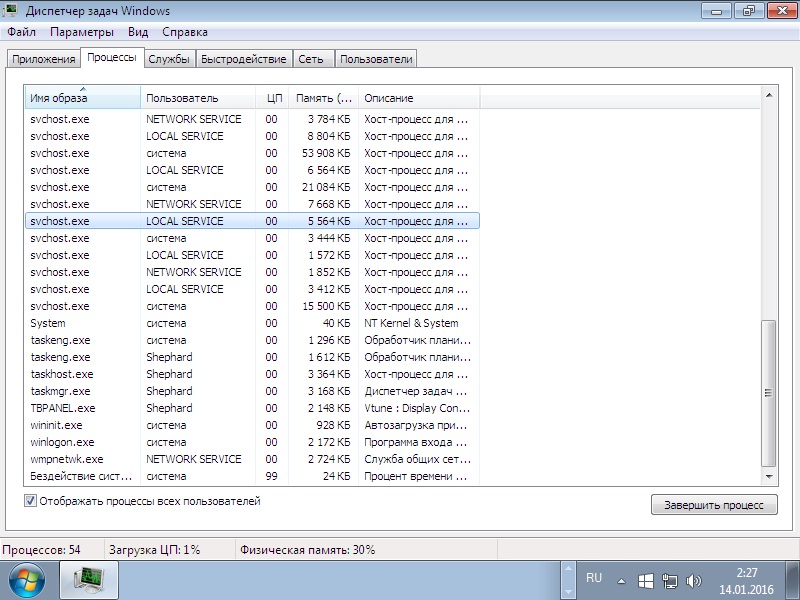Open the Пользователи tab
The height and width of the screenshot is (600, 800).
376,59
